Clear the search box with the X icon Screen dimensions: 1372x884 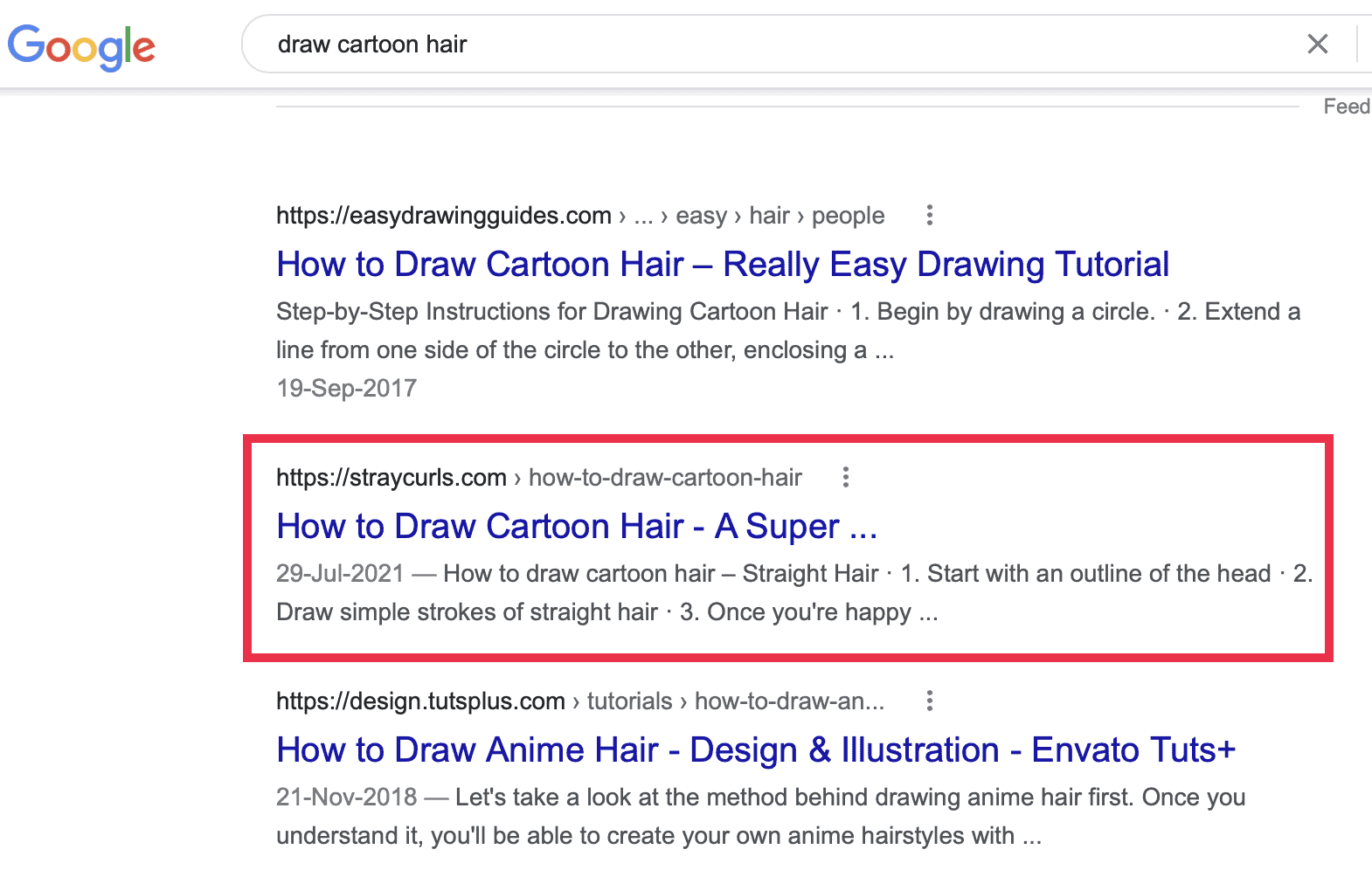tap(1318, 44)
